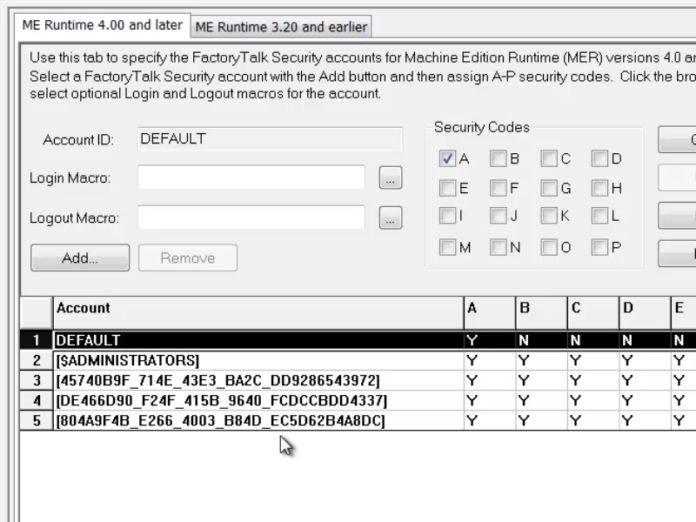The height and width of the screenshot is (522, 696).
Task: Enable security code B checkbox
Action: click(x=498, y=158)
